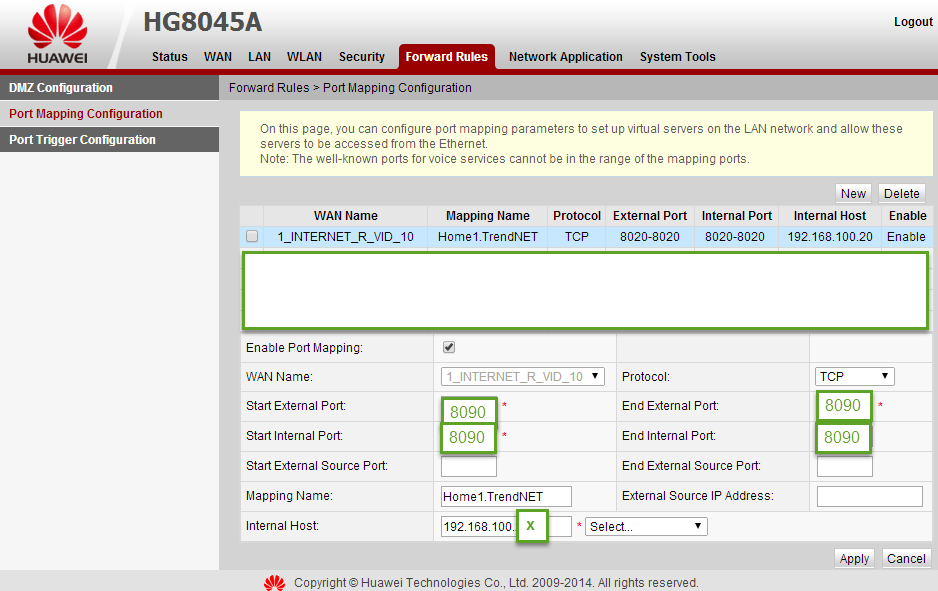
Task: Tick the checkbox for 1_INTERNET_R_VID_10 row
Action: [x=252, y=237]
